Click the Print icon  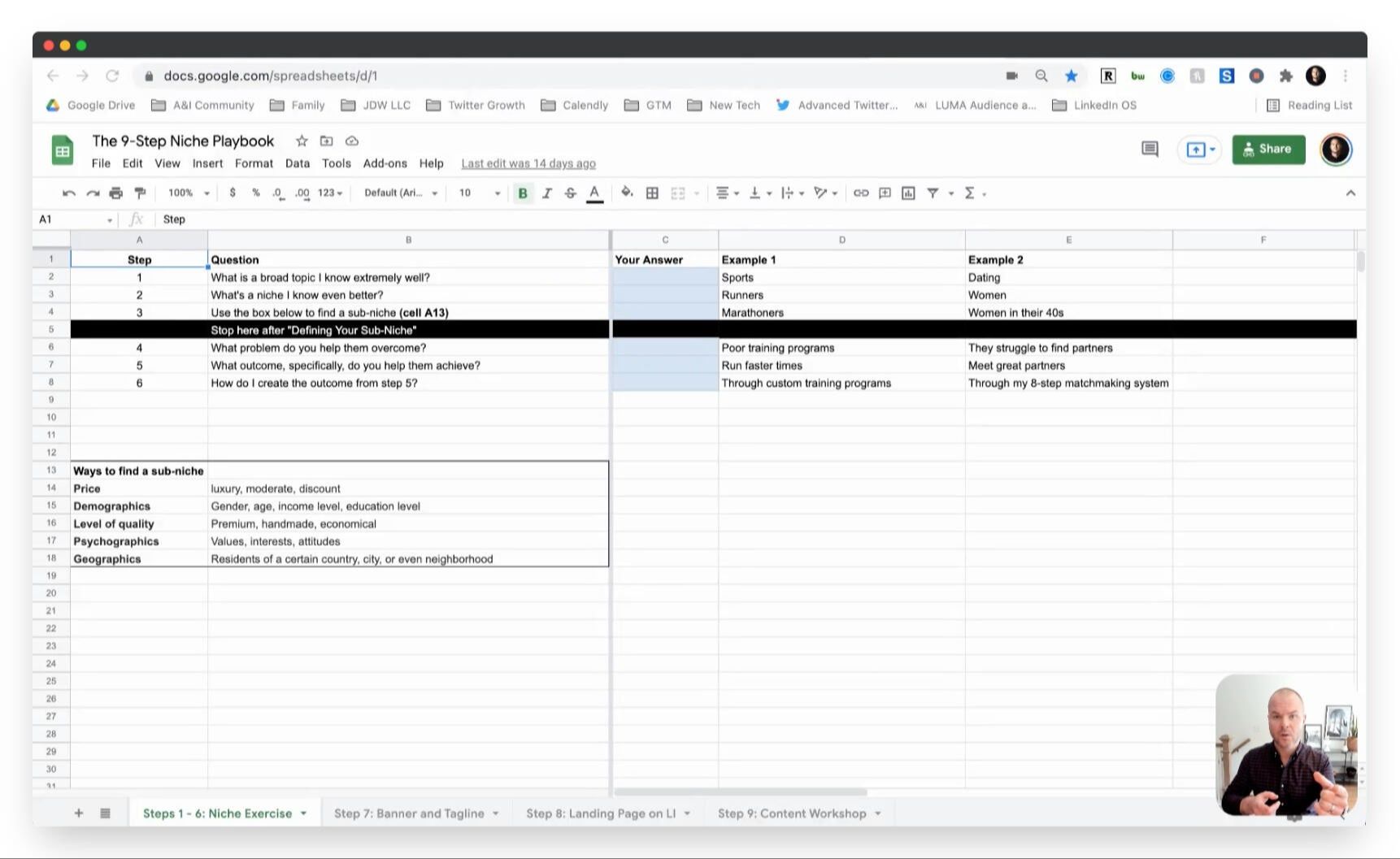(116, 193)
